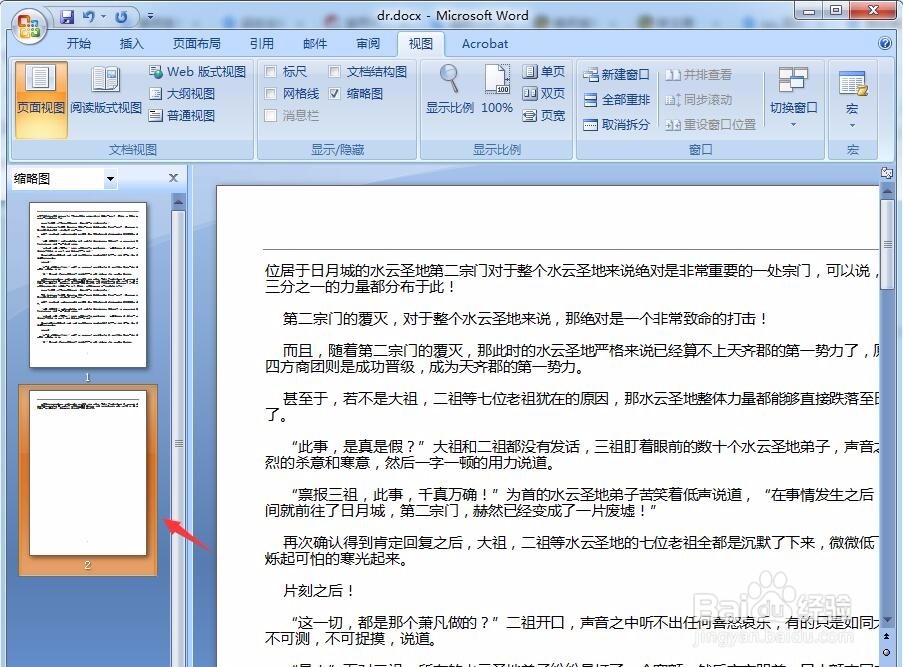Open the 邮件 Mailings tab

pyautogui.click(x=314, y=44)
